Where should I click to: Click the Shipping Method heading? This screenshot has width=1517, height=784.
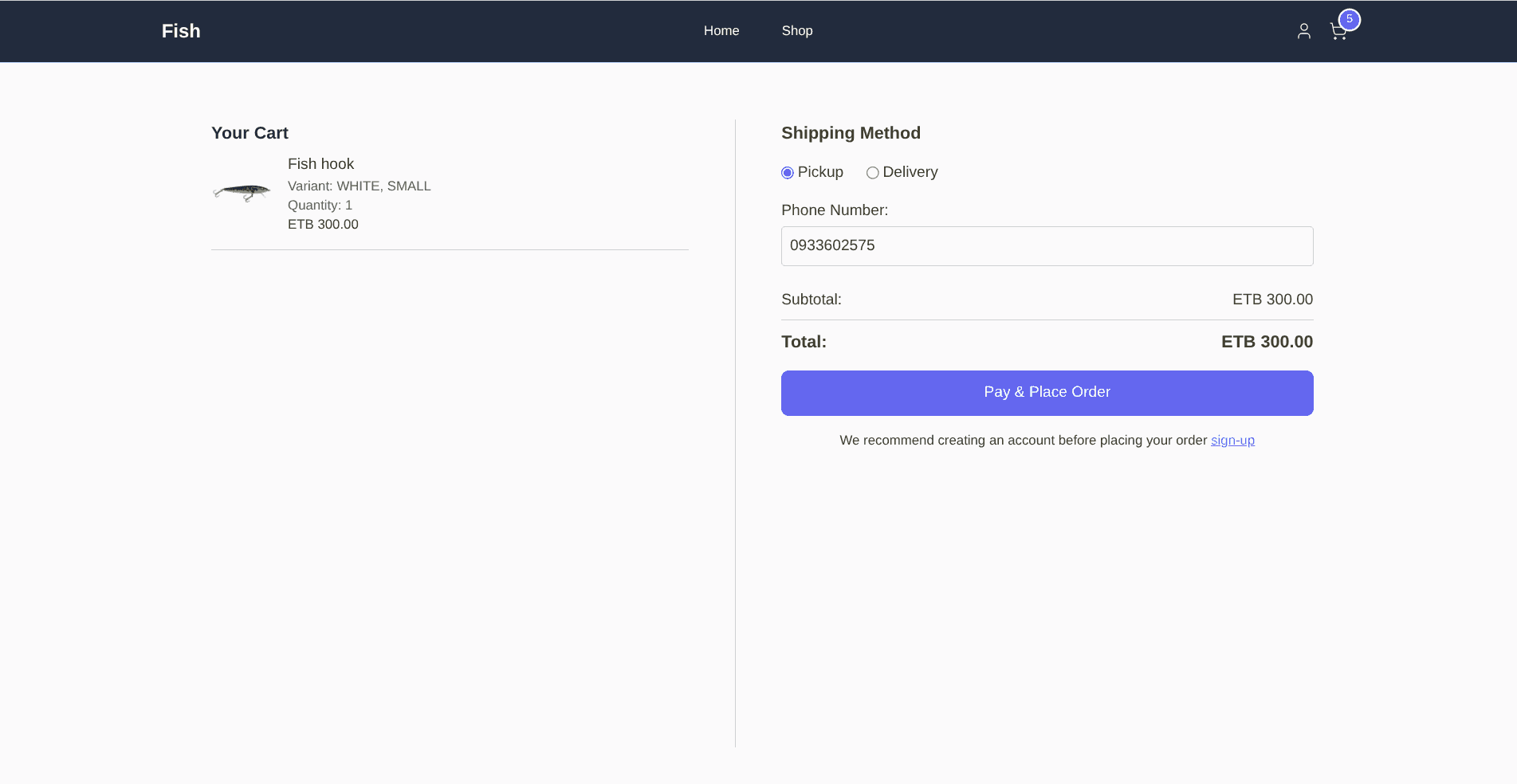[851, 133]
